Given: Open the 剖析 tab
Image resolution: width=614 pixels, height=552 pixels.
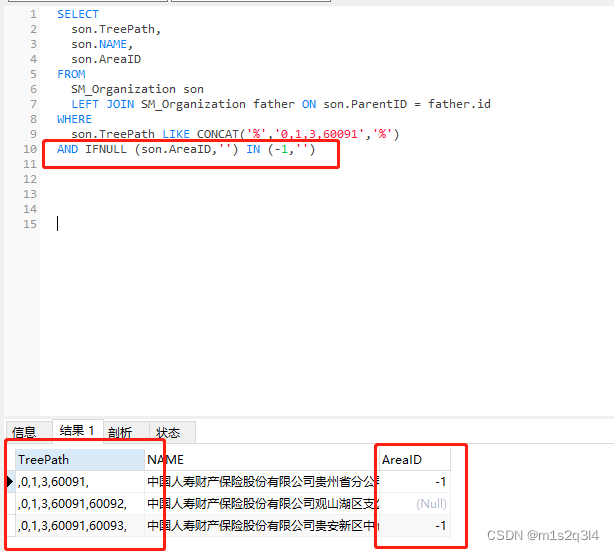Looking at the screenshot, I should [x=126, y=432].
